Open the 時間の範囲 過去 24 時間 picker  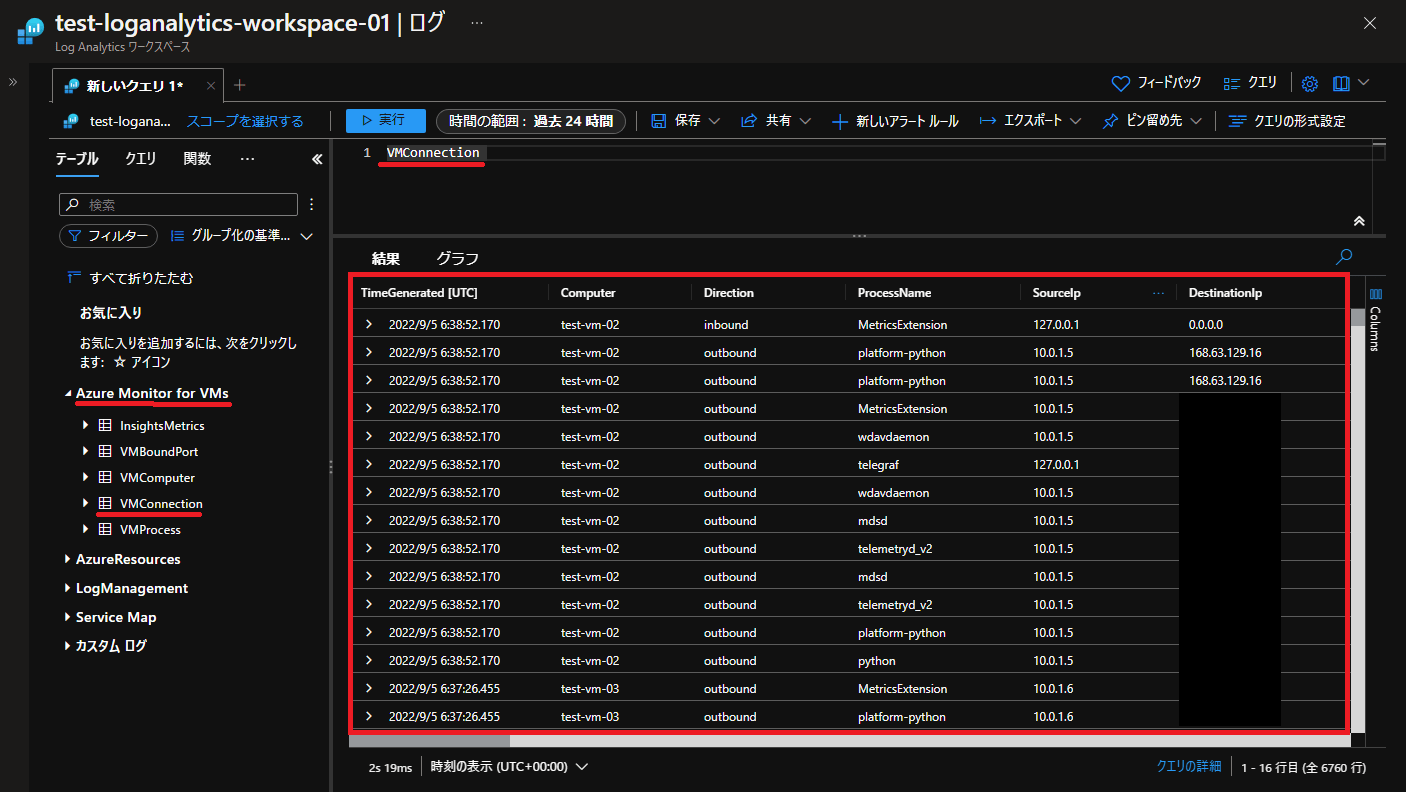[x=531, y=121]
